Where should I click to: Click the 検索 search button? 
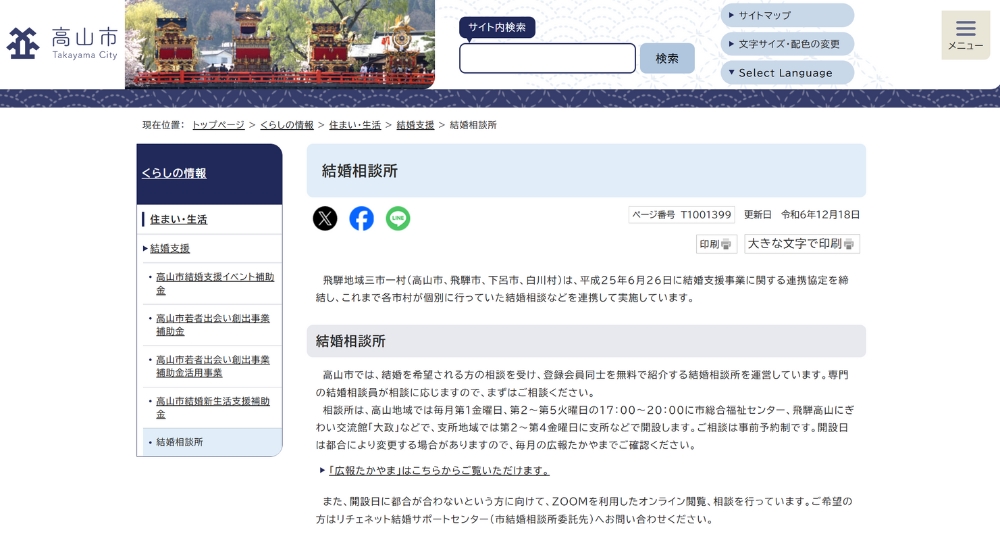coord(667,59)
